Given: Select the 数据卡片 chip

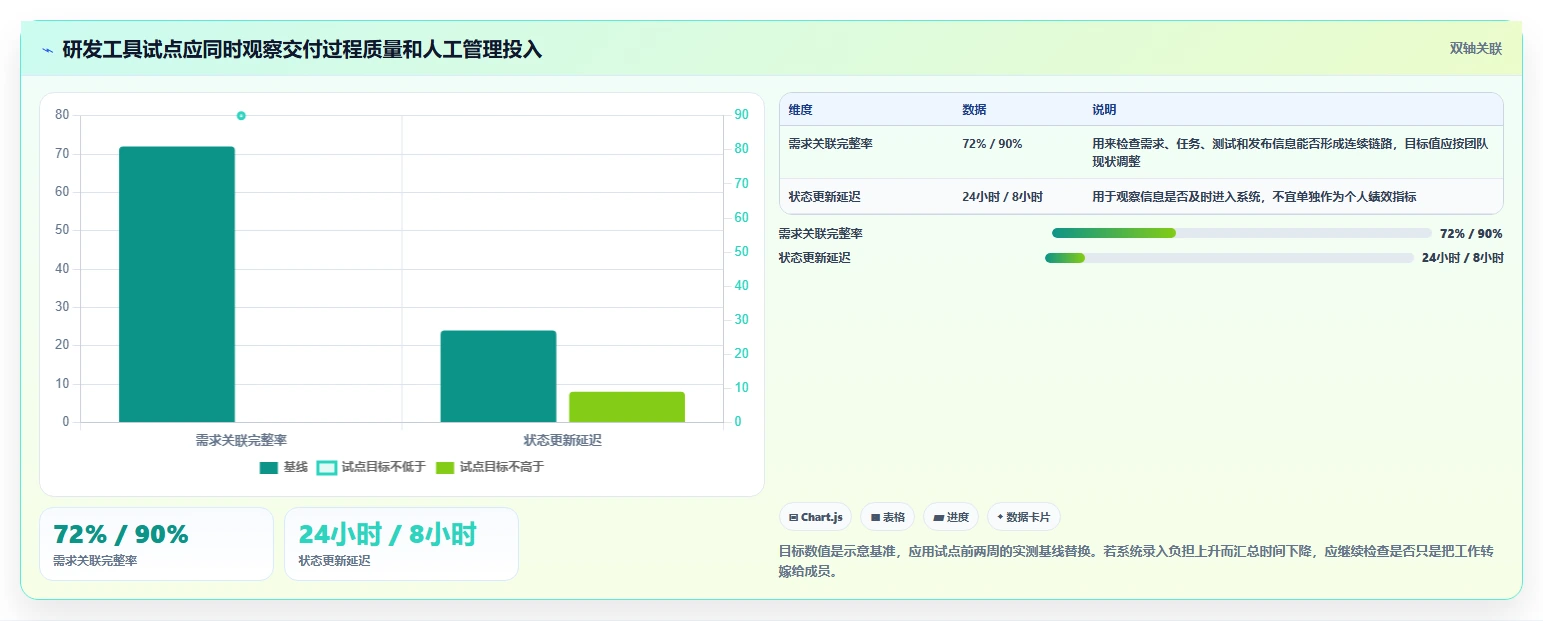Looking at the screenshot, I should [x=1023, y=517].
